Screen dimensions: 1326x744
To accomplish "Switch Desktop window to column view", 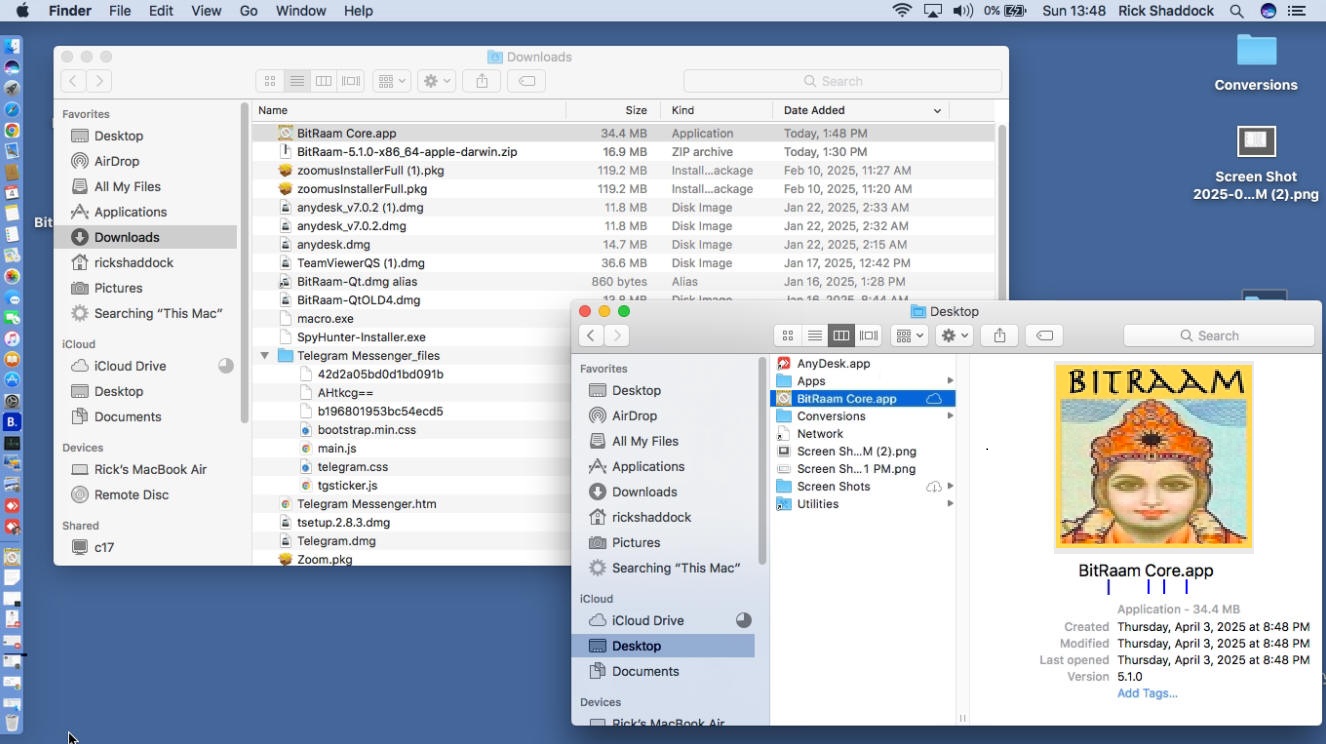I will coord(842,336).
